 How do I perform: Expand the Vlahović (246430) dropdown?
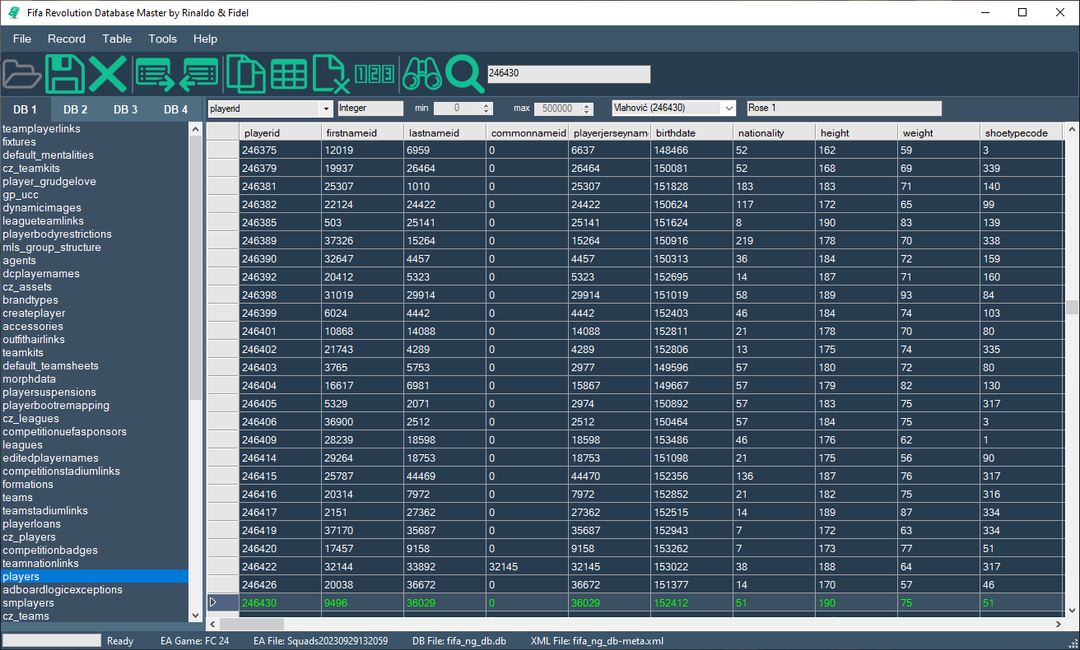click(x=728, y=108)
